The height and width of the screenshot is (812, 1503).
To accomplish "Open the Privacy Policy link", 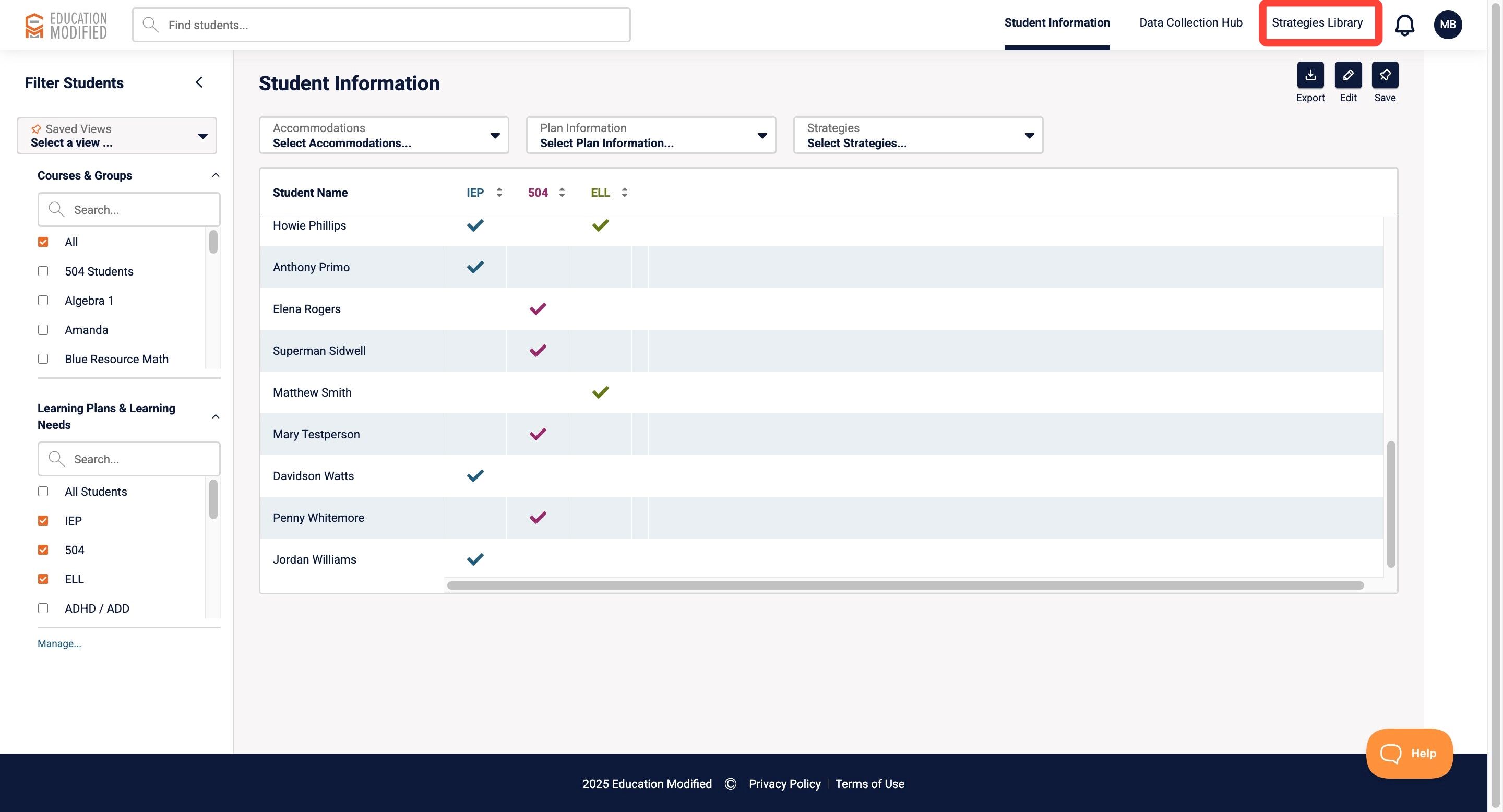I will tap(784, 783).
